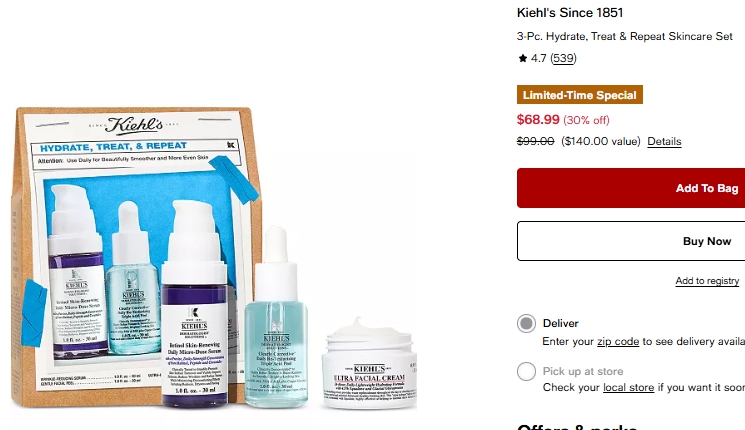The image size is (745, 430).
Task: Click the Kiehl's logo on box
Action: tap(134, 125)
